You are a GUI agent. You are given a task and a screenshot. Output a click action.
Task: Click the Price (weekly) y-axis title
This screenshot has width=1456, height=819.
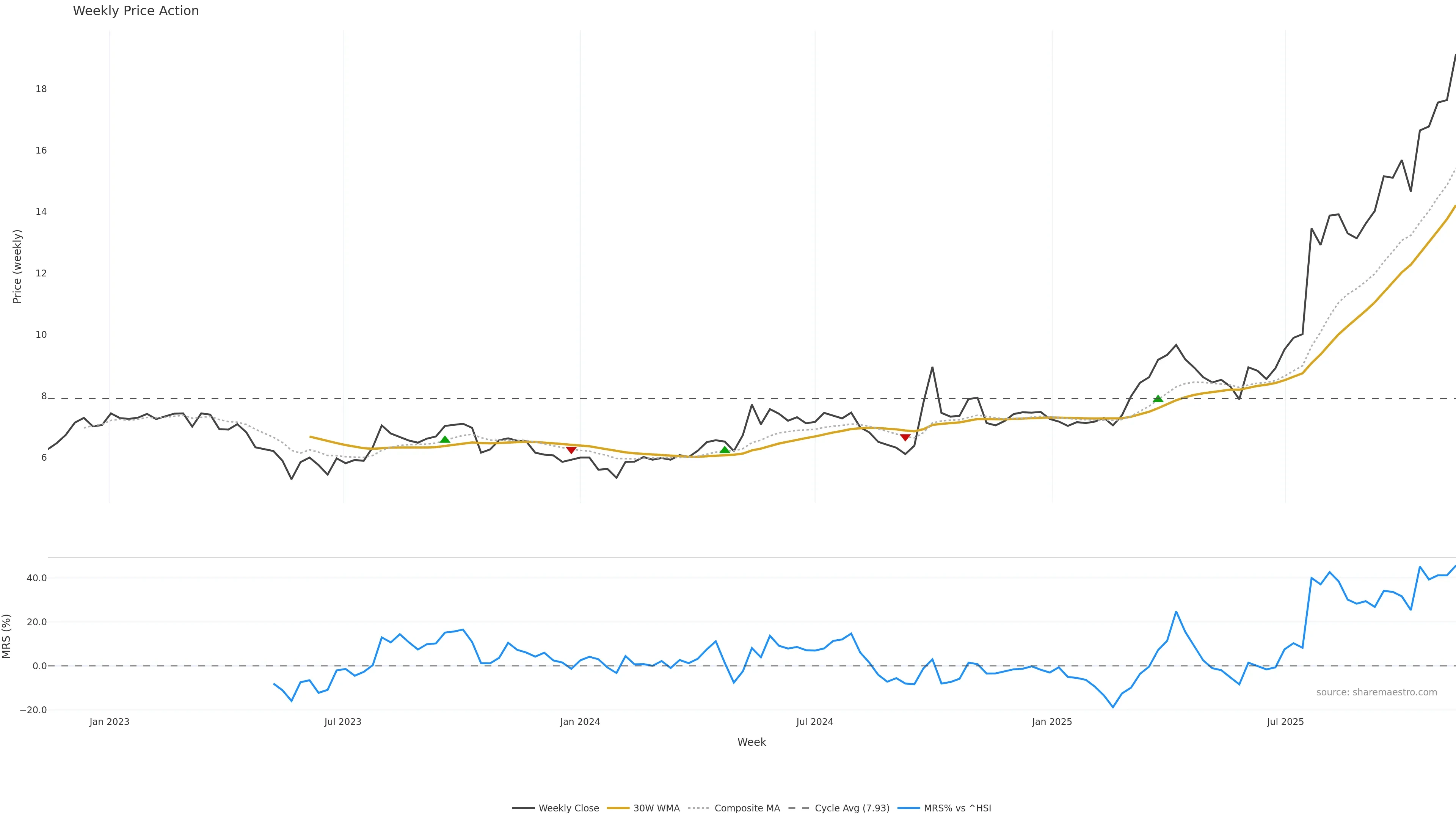17,266
